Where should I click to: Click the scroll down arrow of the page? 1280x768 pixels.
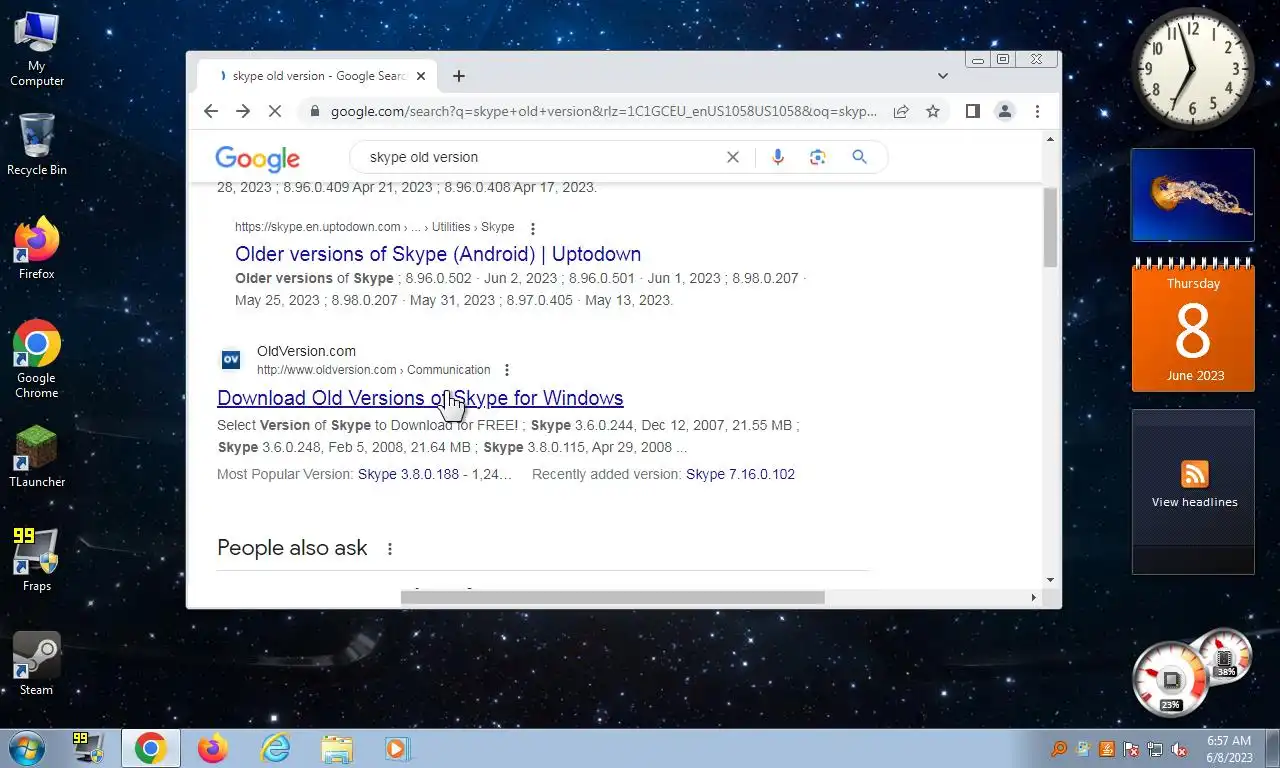click(x=1050, y=579)
